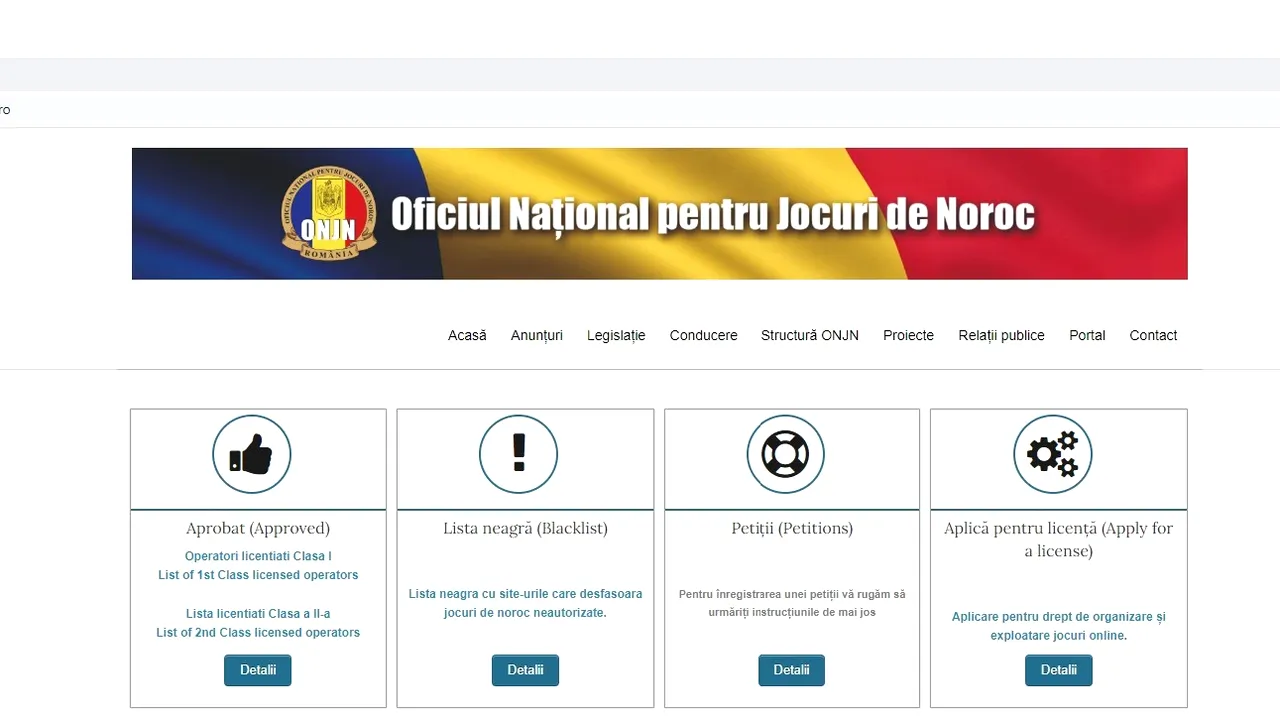
Task: Open the Contact menu item
Action: pyautogui.click(x=1153, y=335)
